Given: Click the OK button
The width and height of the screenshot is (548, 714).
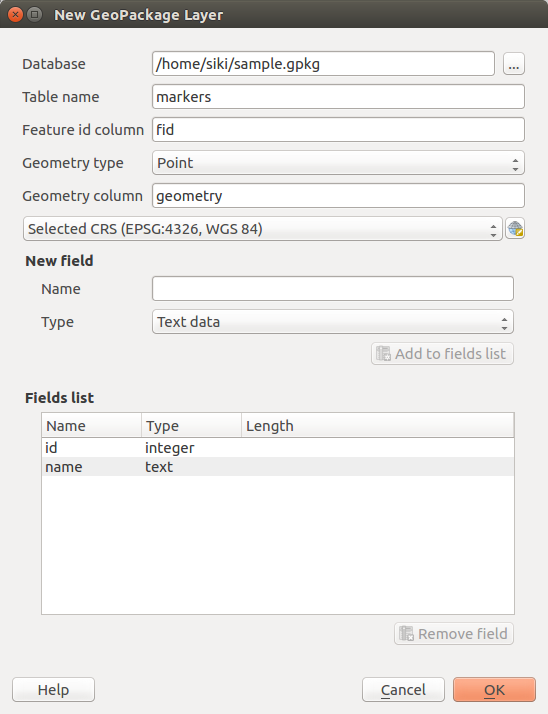Looking at the screenshot, I should click(494, 690).
